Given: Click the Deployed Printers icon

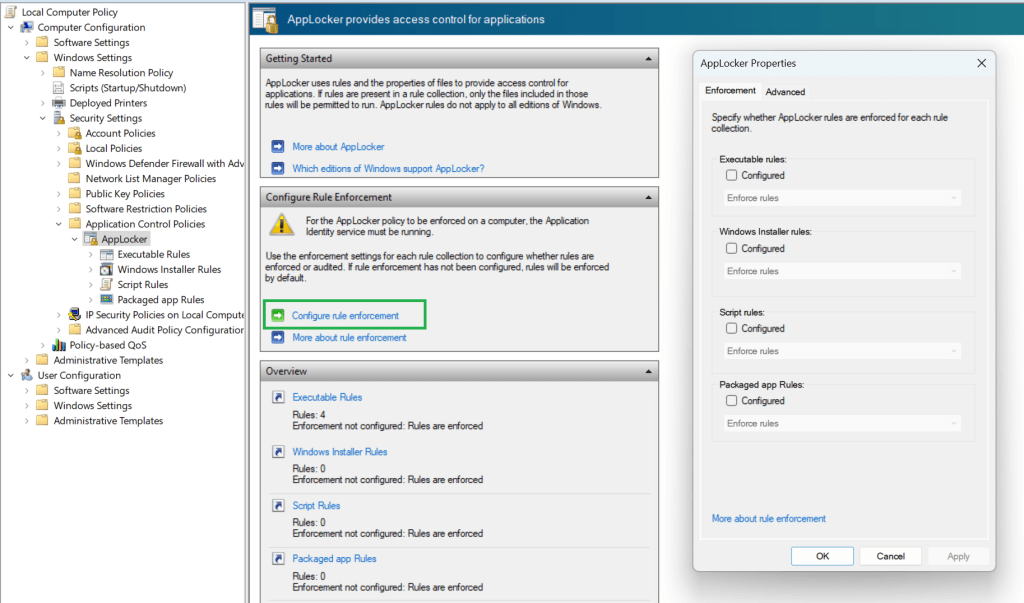Looking at the screenshot, I should pos(59,103).
